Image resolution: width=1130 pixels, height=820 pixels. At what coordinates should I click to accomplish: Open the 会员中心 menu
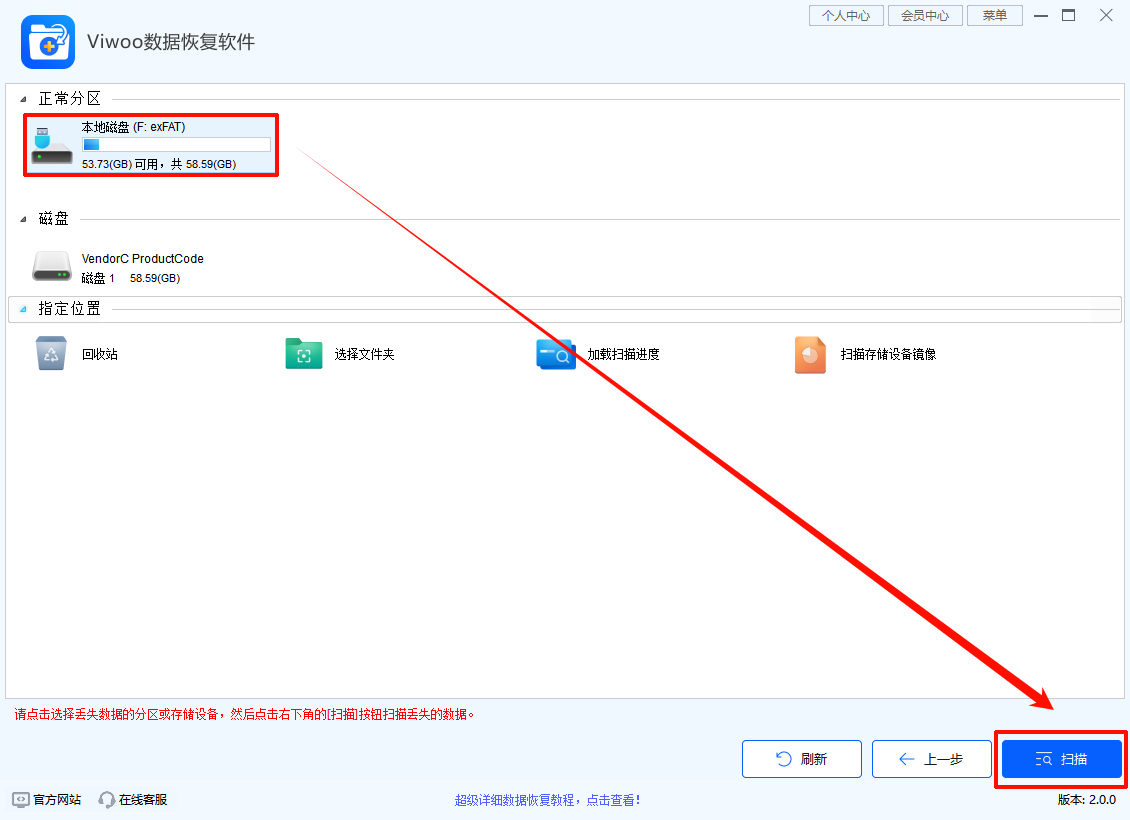(925, 16)
